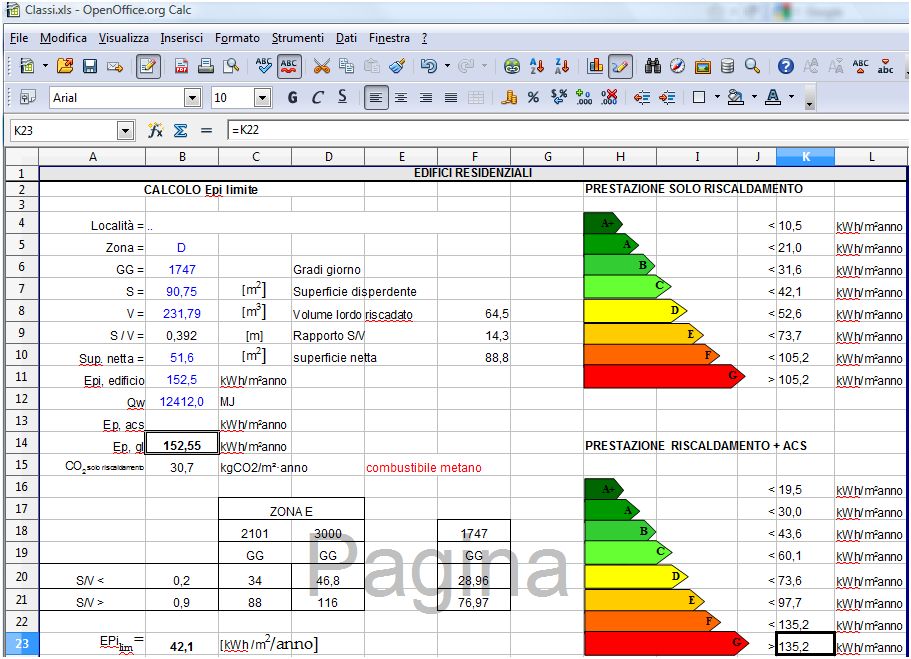Apply percent number format
The height and width of the screenshot is (659, 911).
533,98
